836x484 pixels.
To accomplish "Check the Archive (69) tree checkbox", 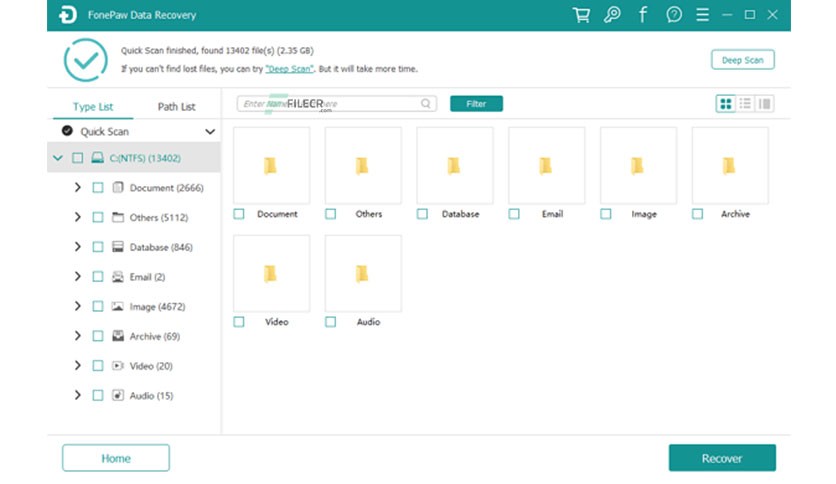I will 98,336.
